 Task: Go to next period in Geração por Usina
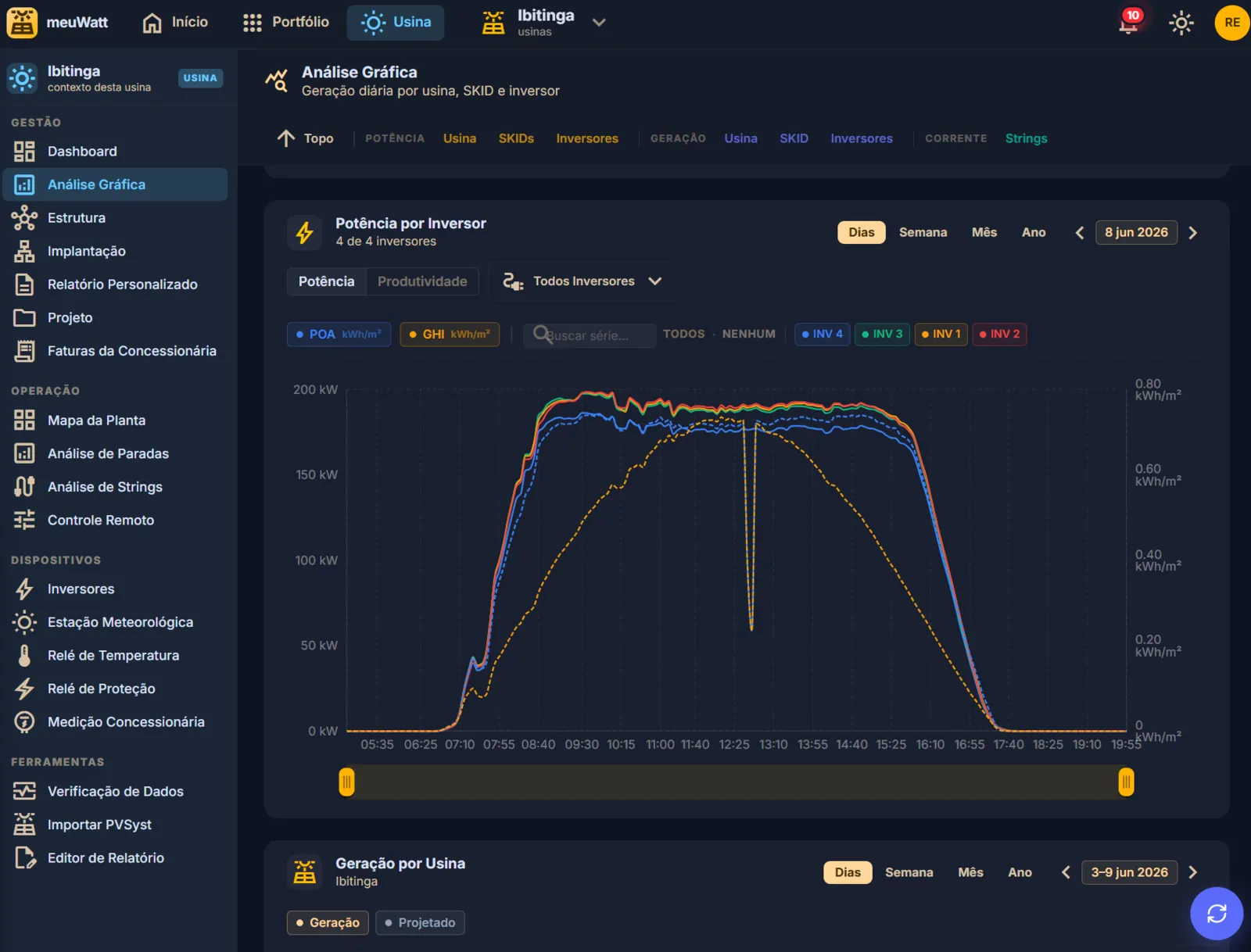[1192, 872]
